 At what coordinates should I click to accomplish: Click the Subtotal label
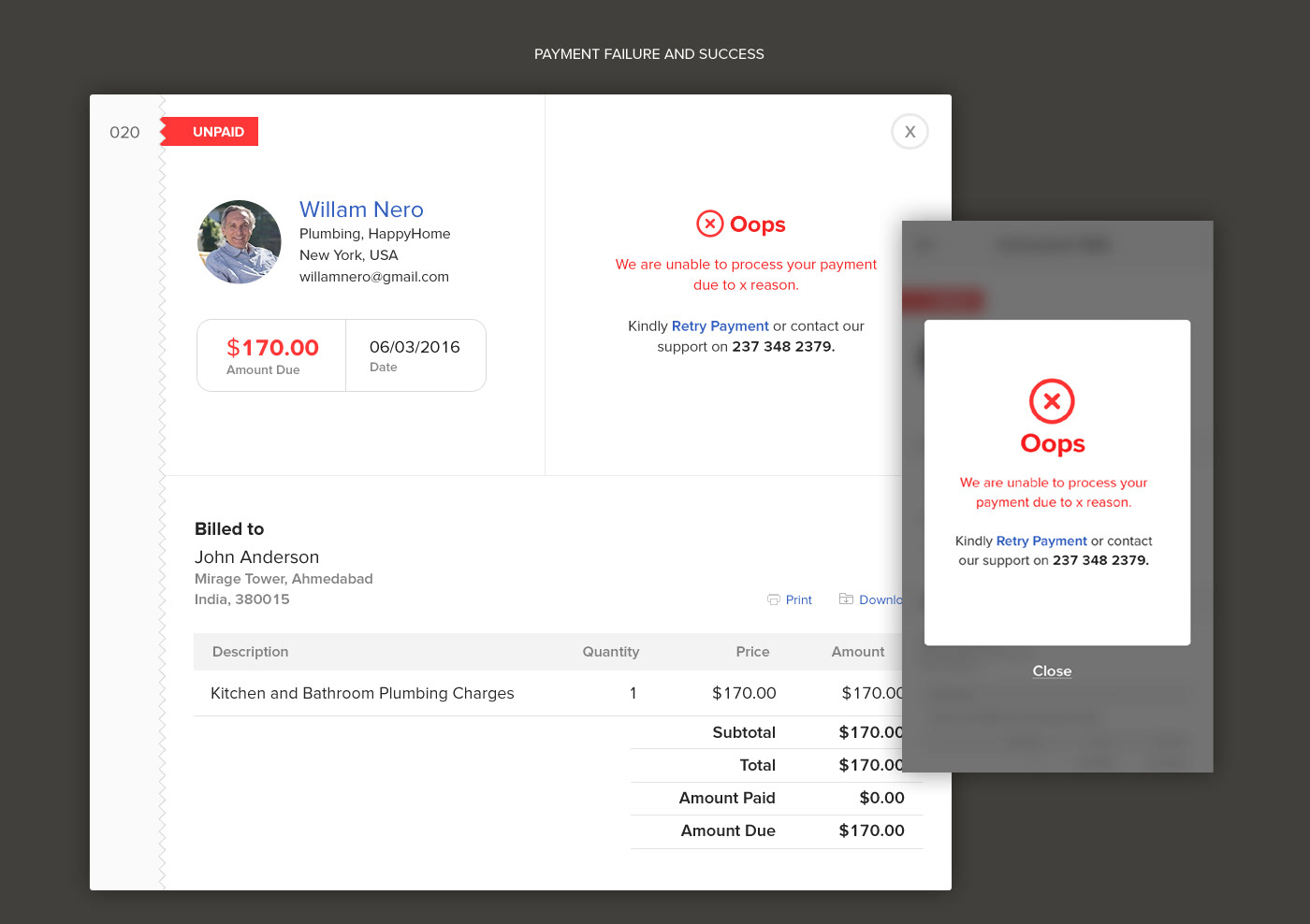(x=744, y=732)
